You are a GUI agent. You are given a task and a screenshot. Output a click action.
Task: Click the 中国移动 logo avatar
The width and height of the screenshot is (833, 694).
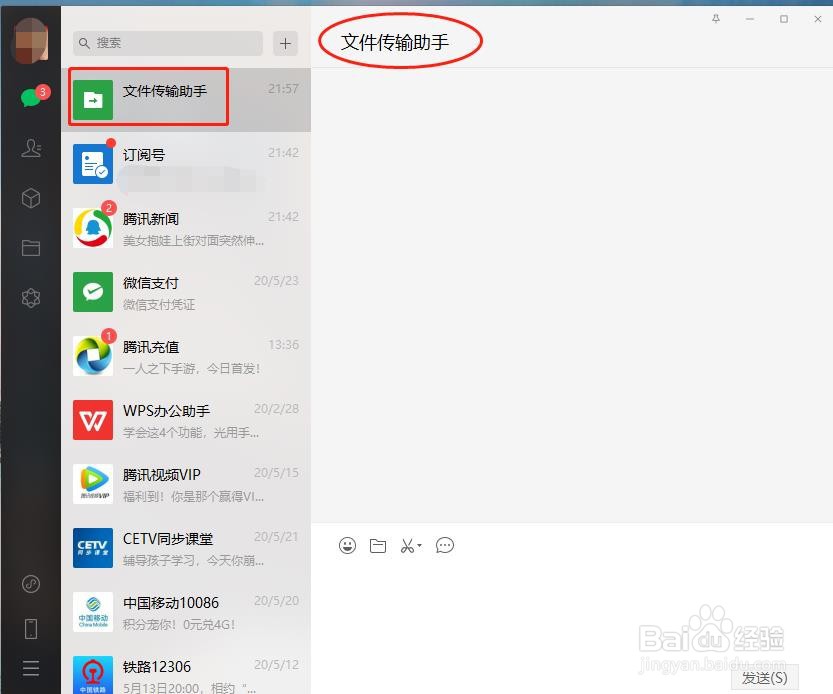pyautogui.click(x=93, y=612)
